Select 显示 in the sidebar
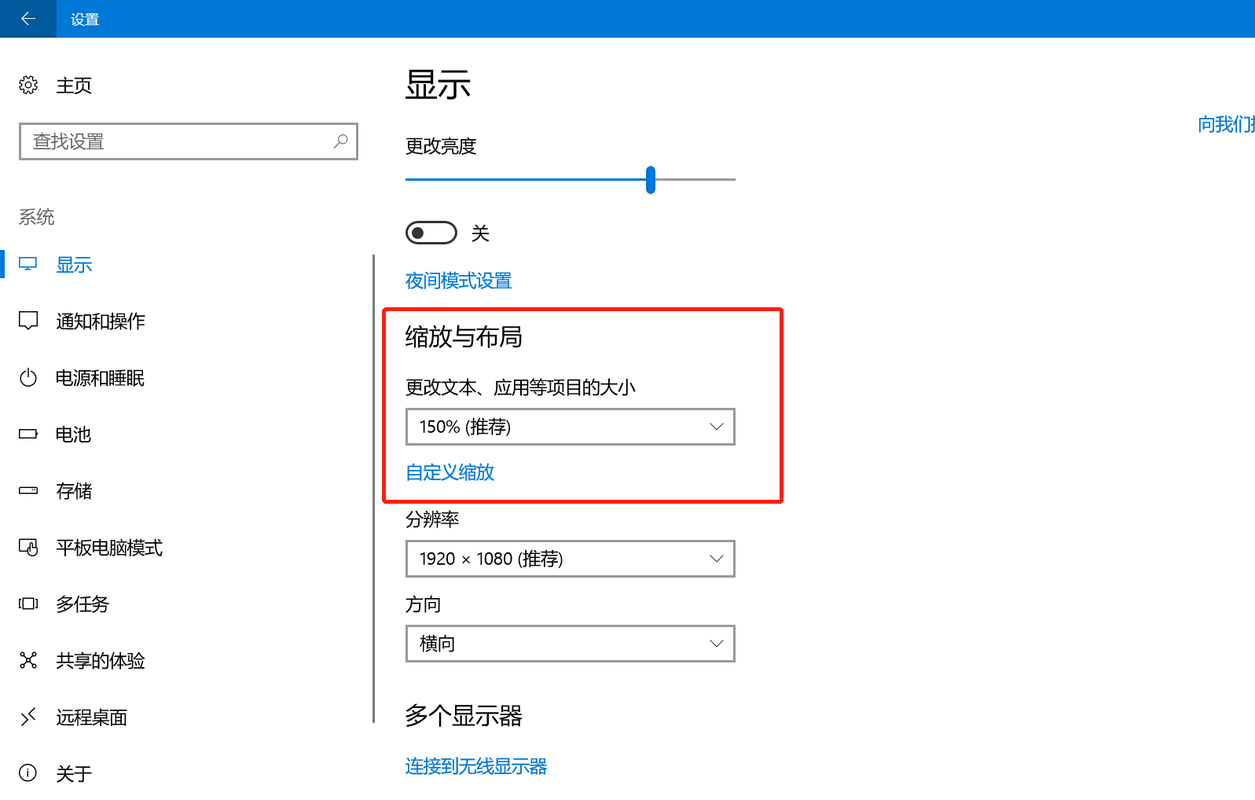The height and width of the screenshot is (800, 1255). tap(74, 265)
